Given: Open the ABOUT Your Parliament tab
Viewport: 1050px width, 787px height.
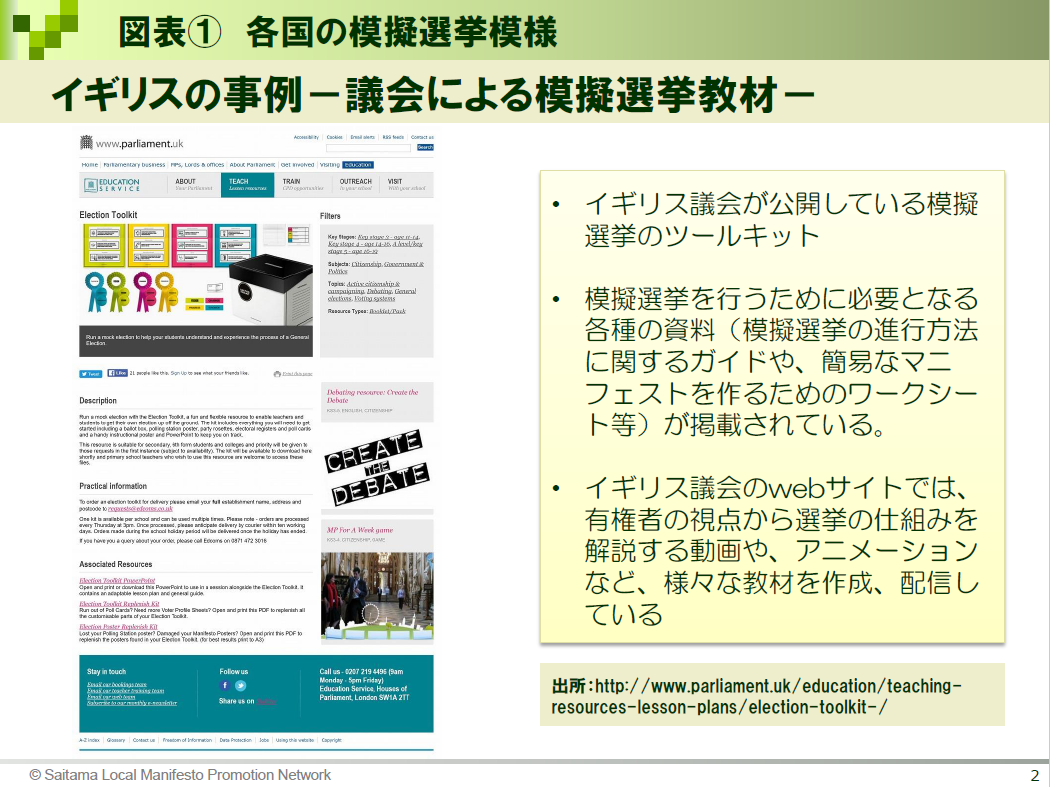Looking at the screenshot, I should click(x=194, y=185).
